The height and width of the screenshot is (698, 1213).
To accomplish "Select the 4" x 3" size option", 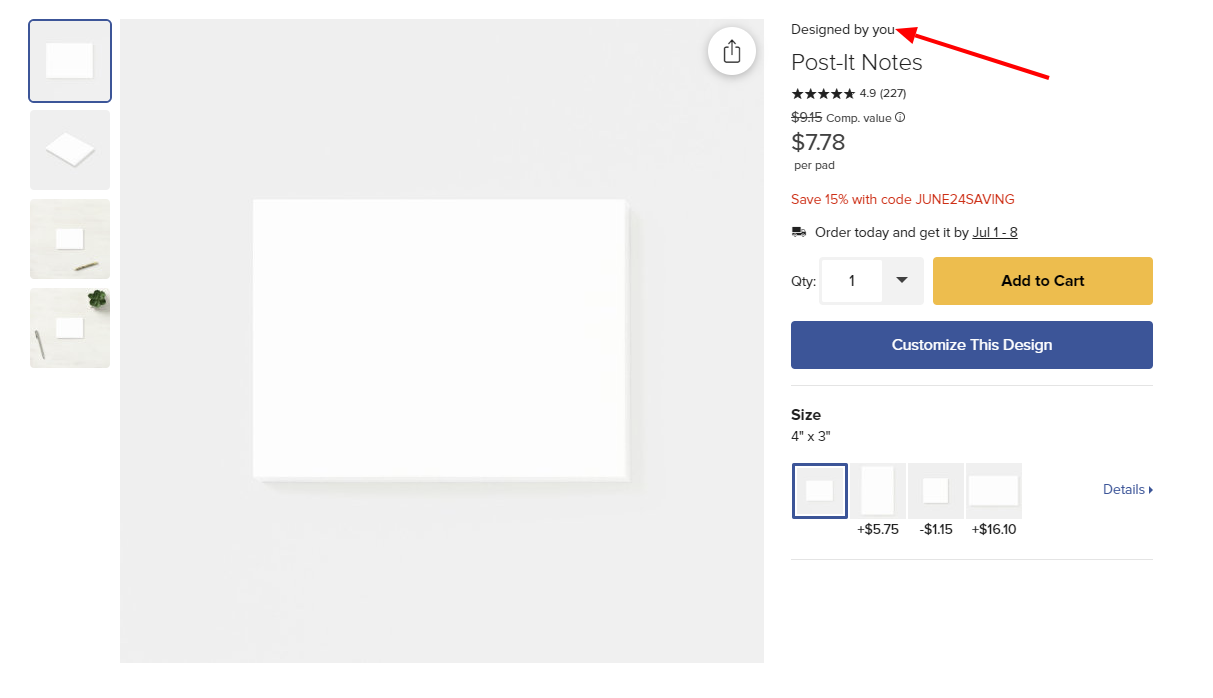I will [820, 491].
